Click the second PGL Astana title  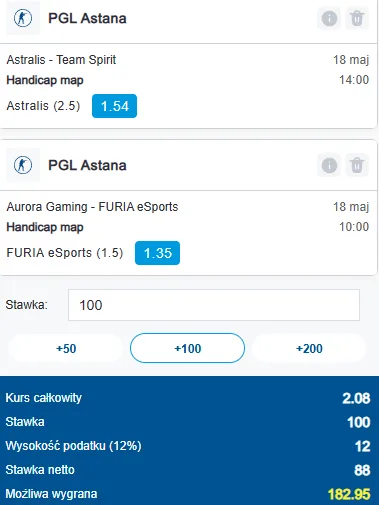tap(87, 165)
